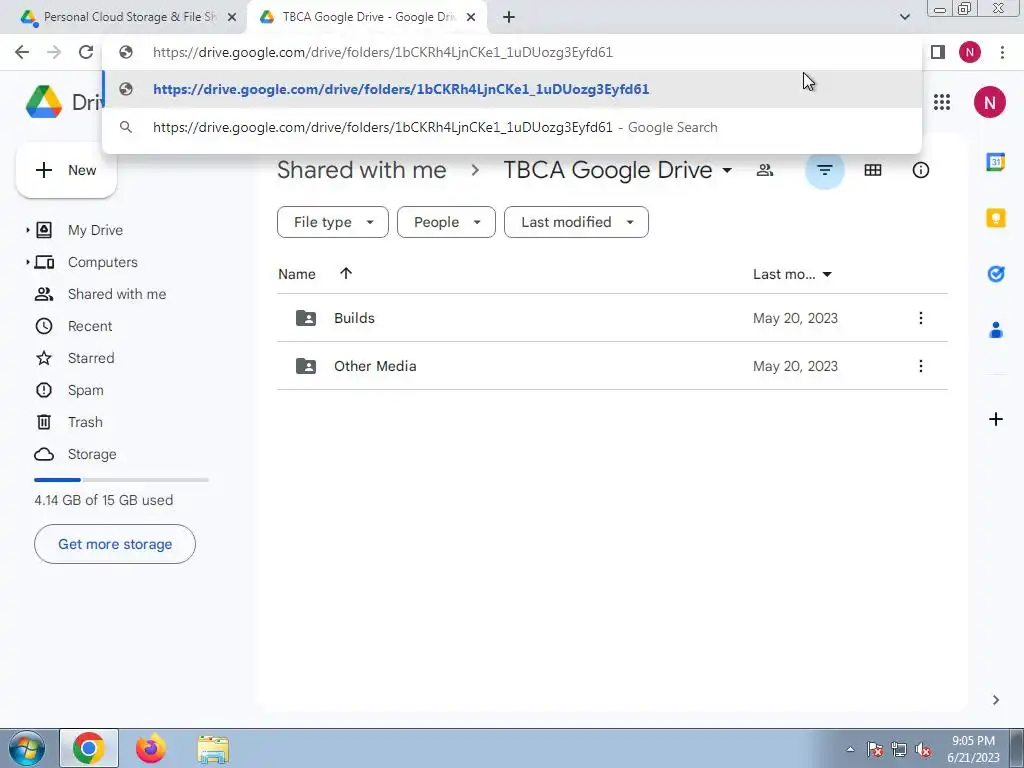The width and height of the screenshot is (1024, 768).
Task: Toggle the search filter chips button
Action: (824, 170)
